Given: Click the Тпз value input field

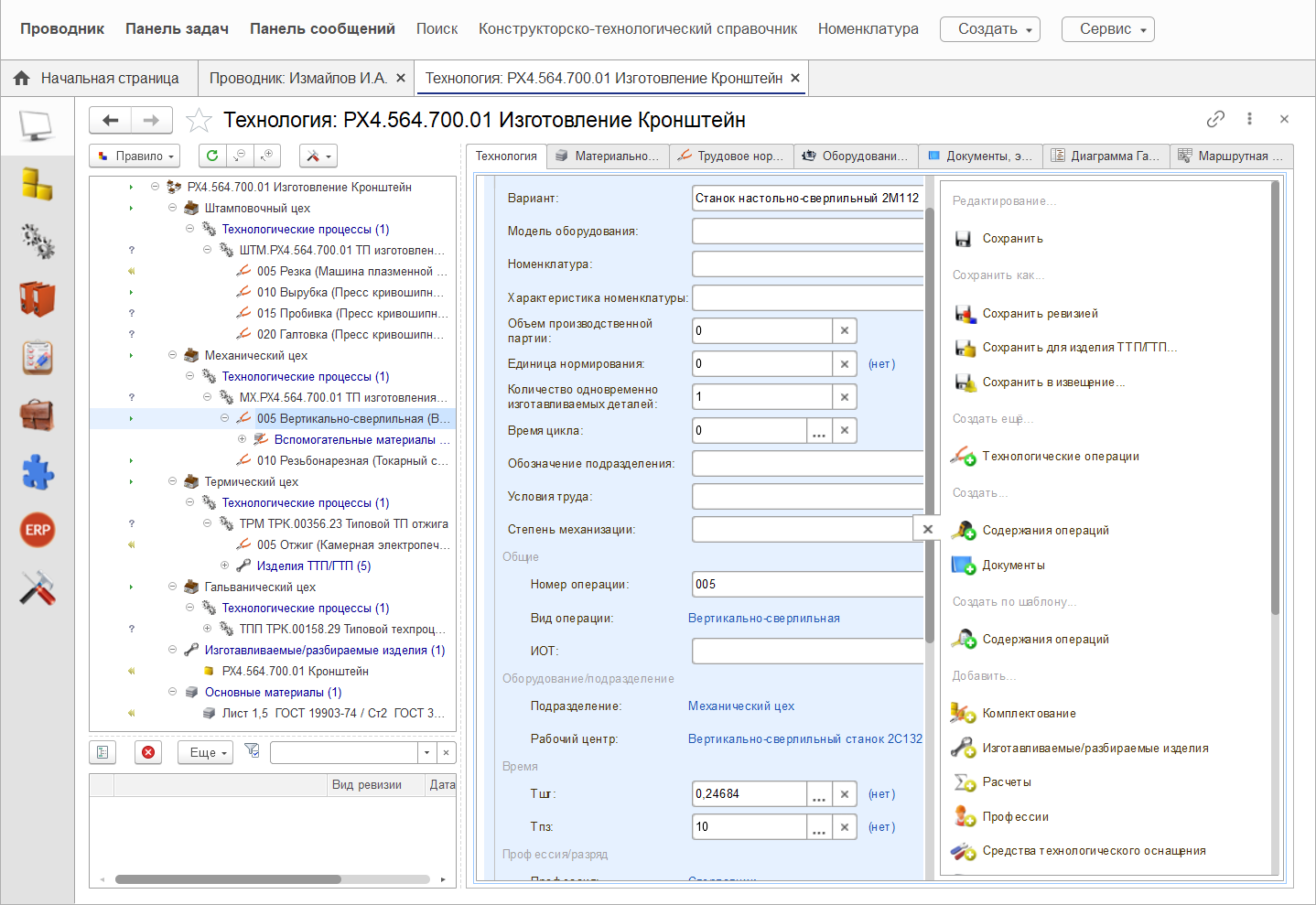Looking at the screenshot, I should pos(750,827).
